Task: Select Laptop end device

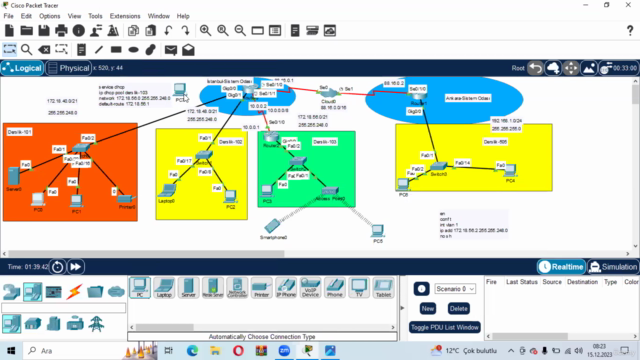Action: click(x=164, y=287)
